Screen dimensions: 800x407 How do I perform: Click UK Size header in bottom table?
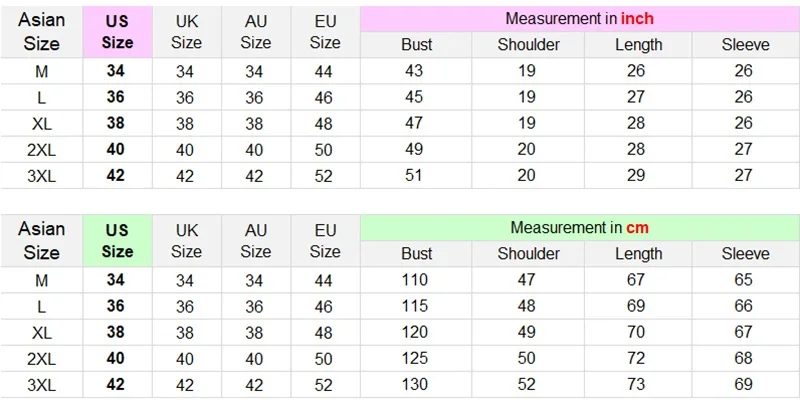coord(186,241)
